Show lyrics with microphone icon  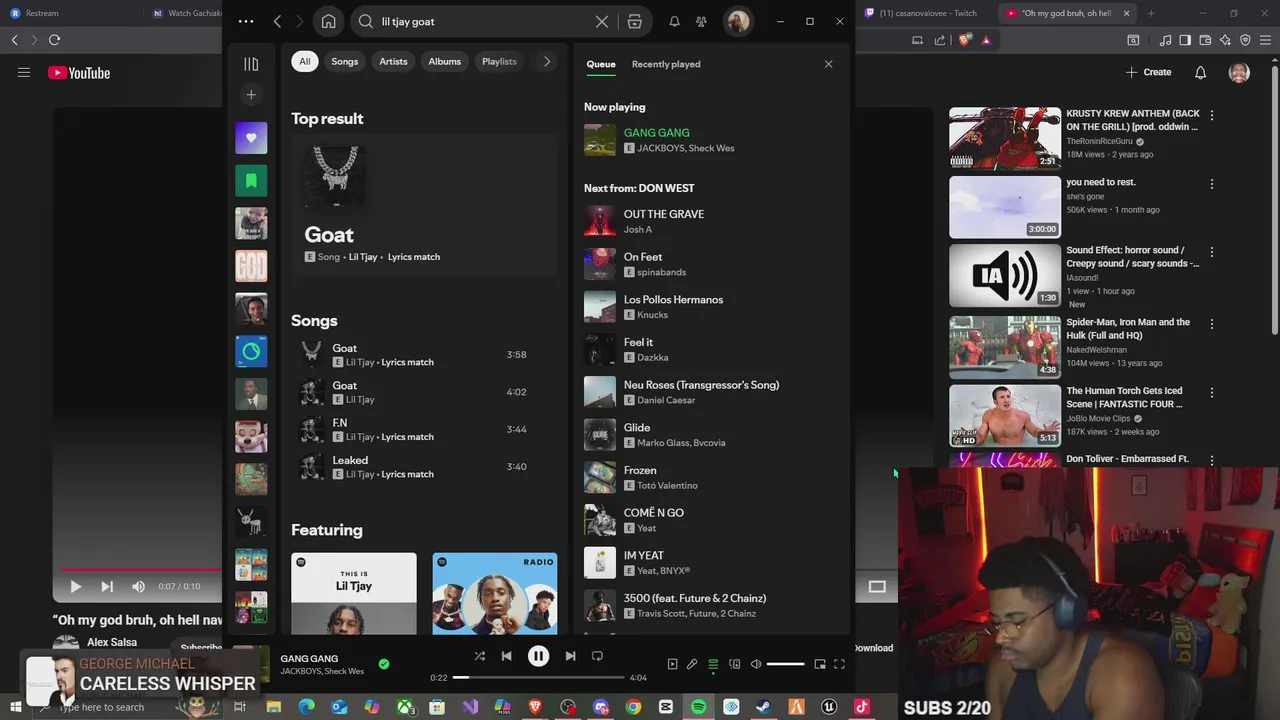coord(692,664)
